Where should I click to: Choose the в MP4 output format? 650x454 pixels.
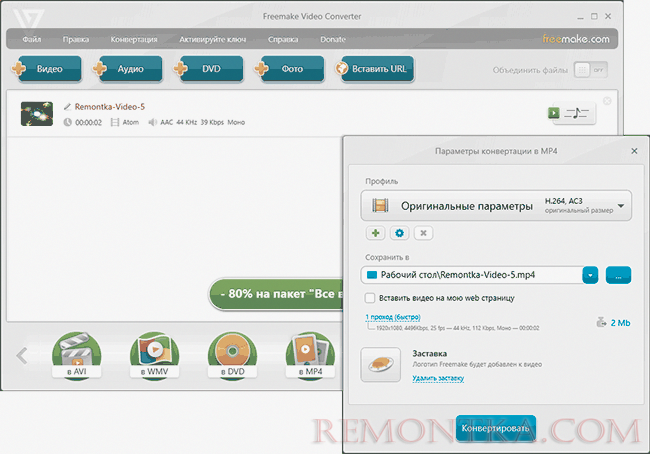pyautogui.click(x=310, y=356)
